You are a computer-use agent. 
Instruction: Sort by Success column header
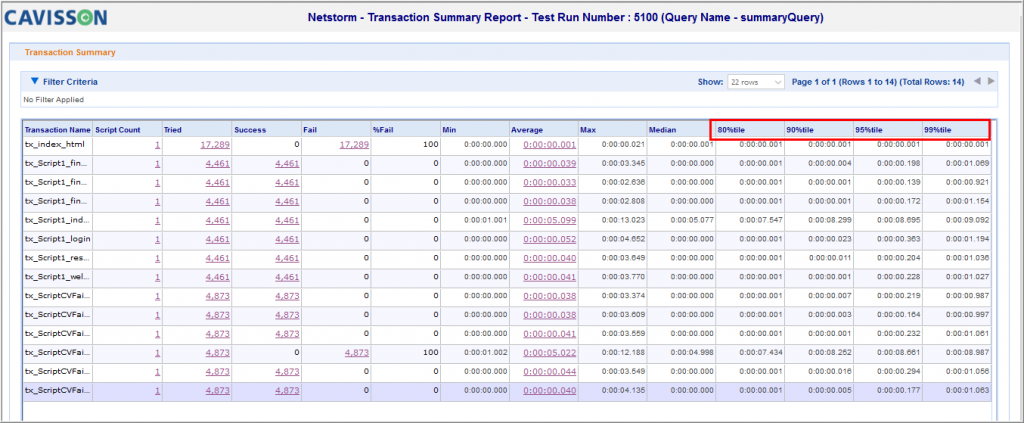coord(250,130)
